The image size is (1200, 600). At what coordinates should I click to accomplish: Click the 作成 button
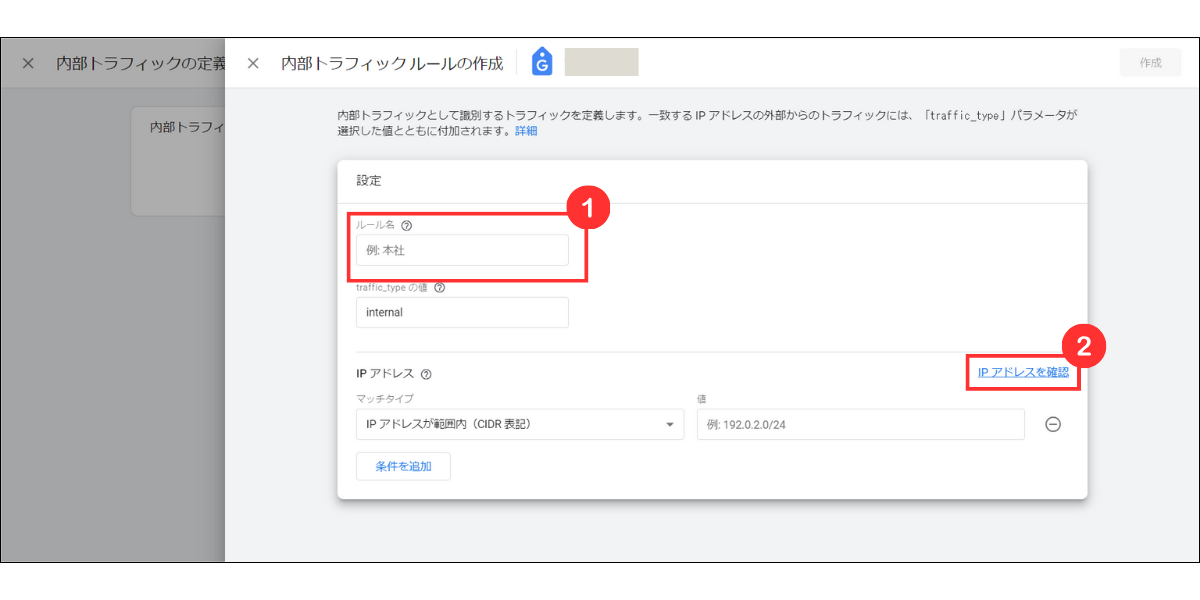coord(1151,62)
